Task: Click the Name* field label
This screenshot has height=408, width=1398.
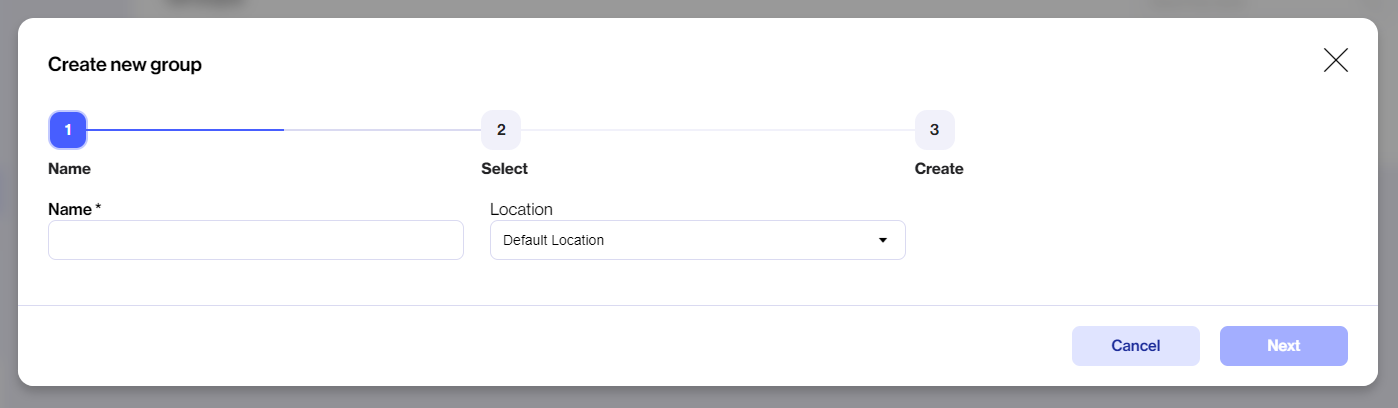Action: (75, 209)
